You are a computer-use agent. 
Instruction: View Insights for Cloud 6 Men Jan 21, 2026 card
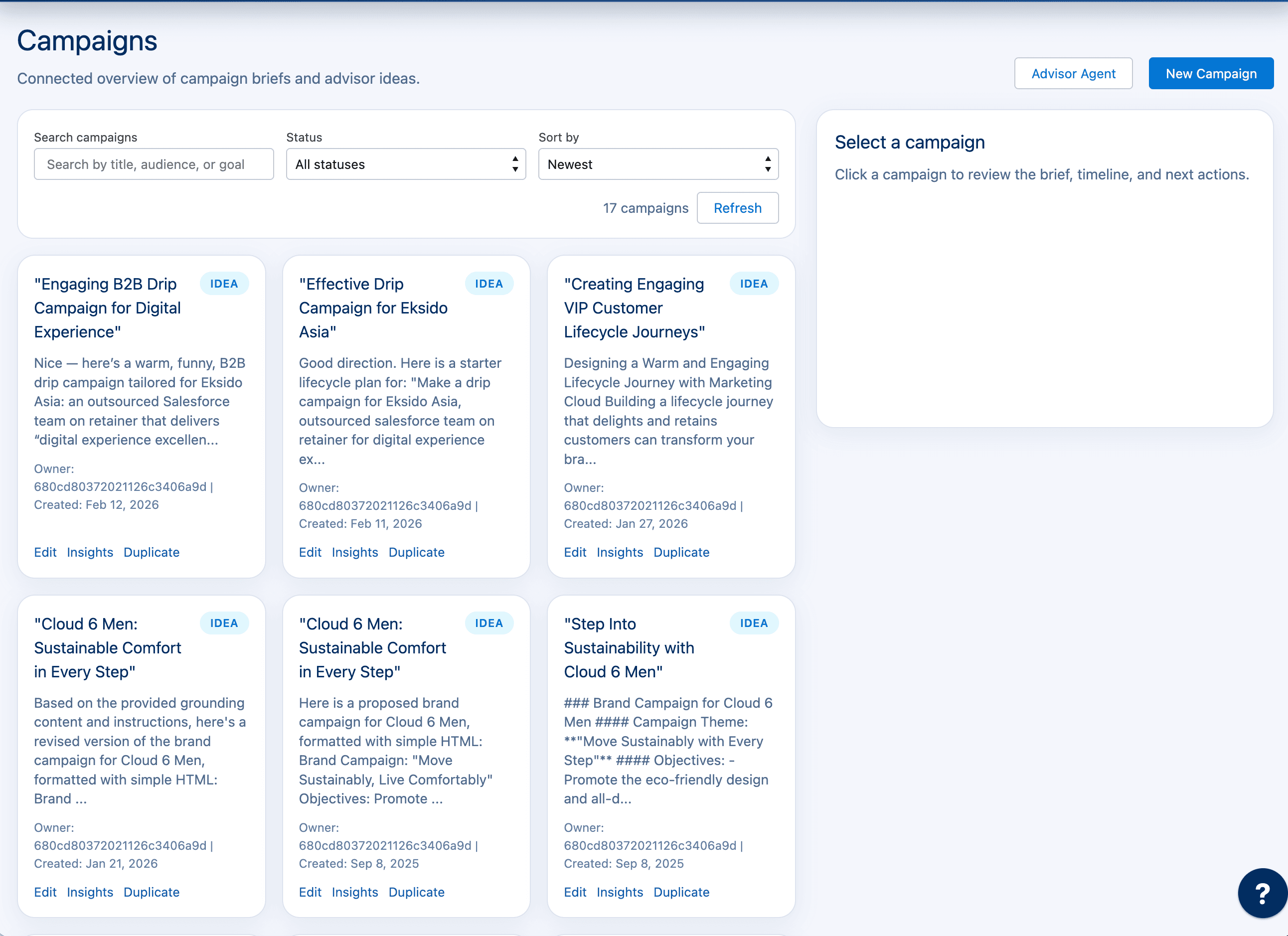point(90,892)
